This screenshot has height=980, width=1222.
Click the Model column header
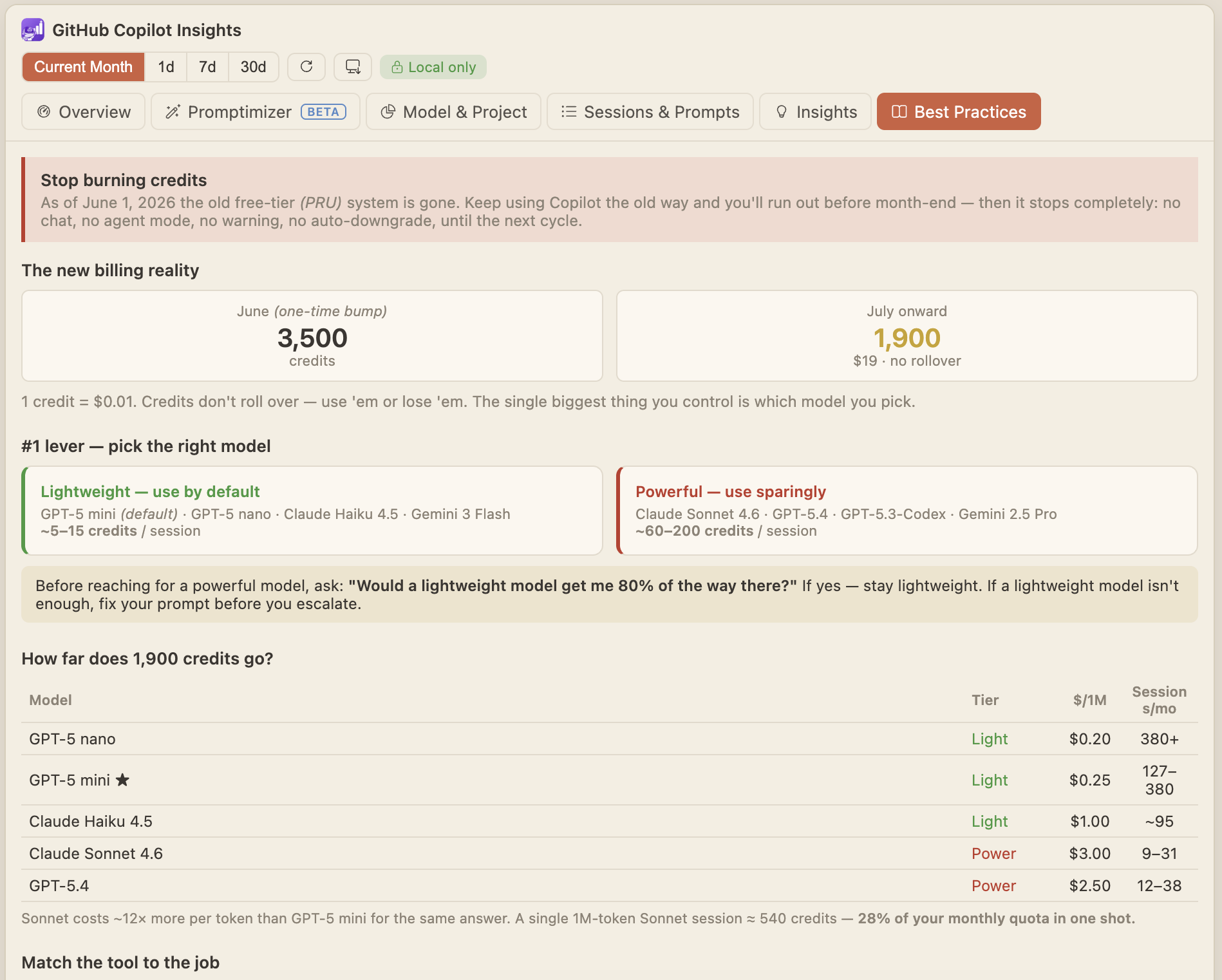pos(50,700)
